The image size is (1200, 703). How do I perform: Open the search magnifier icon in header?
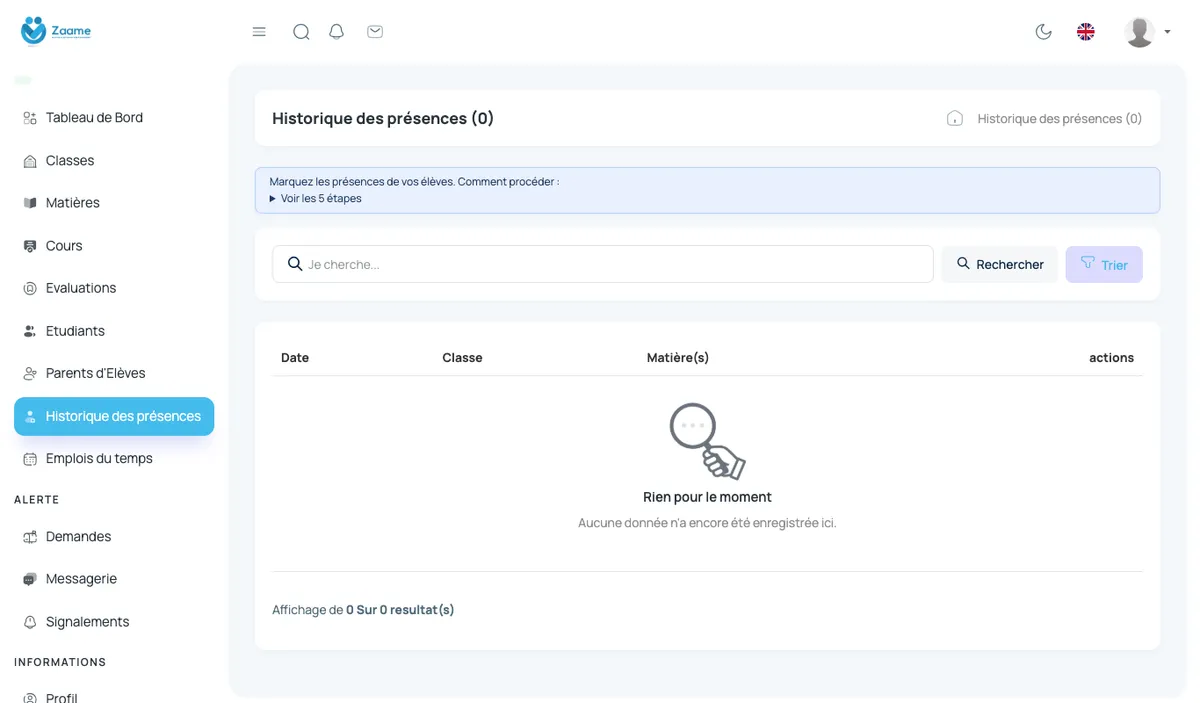[x=301, y=32]
